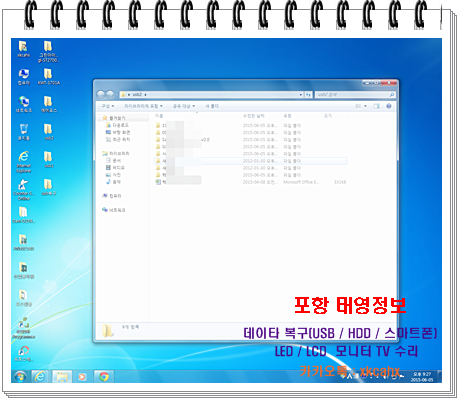
Task: Open Windows Media Player taskbar icon
Action: [x=82, y=377]
